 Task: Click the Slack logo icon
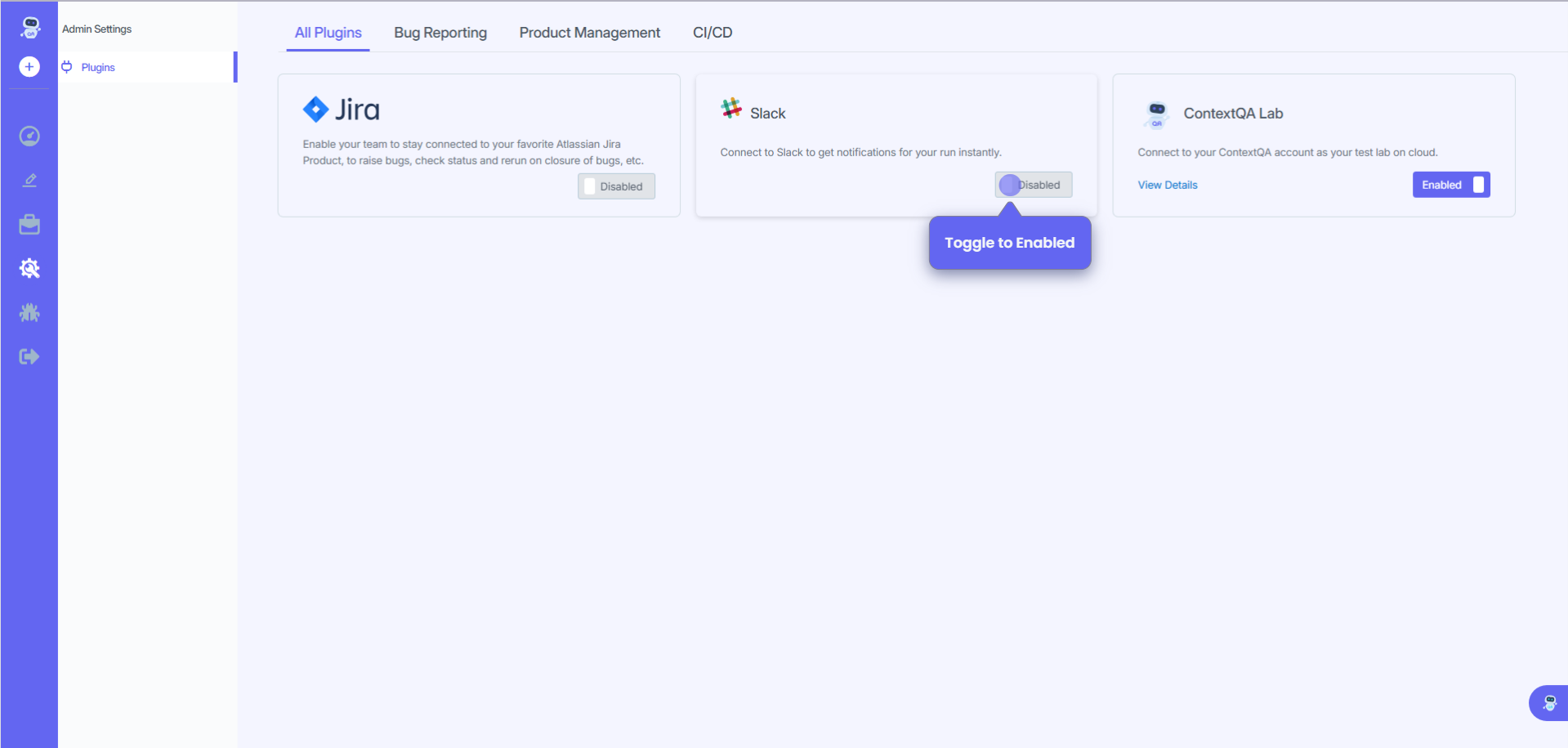pos(730,108)
